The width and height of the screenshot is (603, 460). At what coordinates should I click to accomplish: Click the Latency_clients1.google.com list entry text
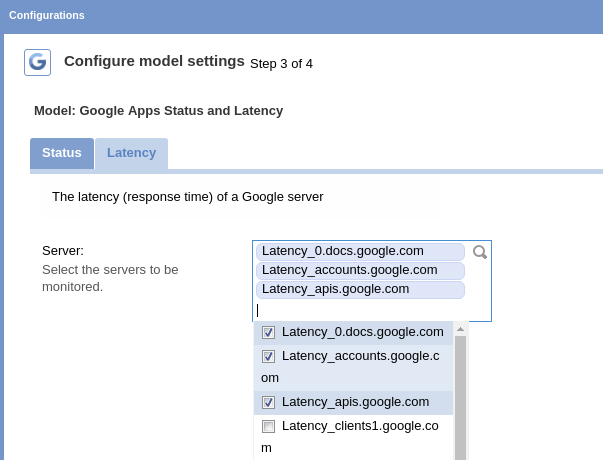click(x=360, y=426)
